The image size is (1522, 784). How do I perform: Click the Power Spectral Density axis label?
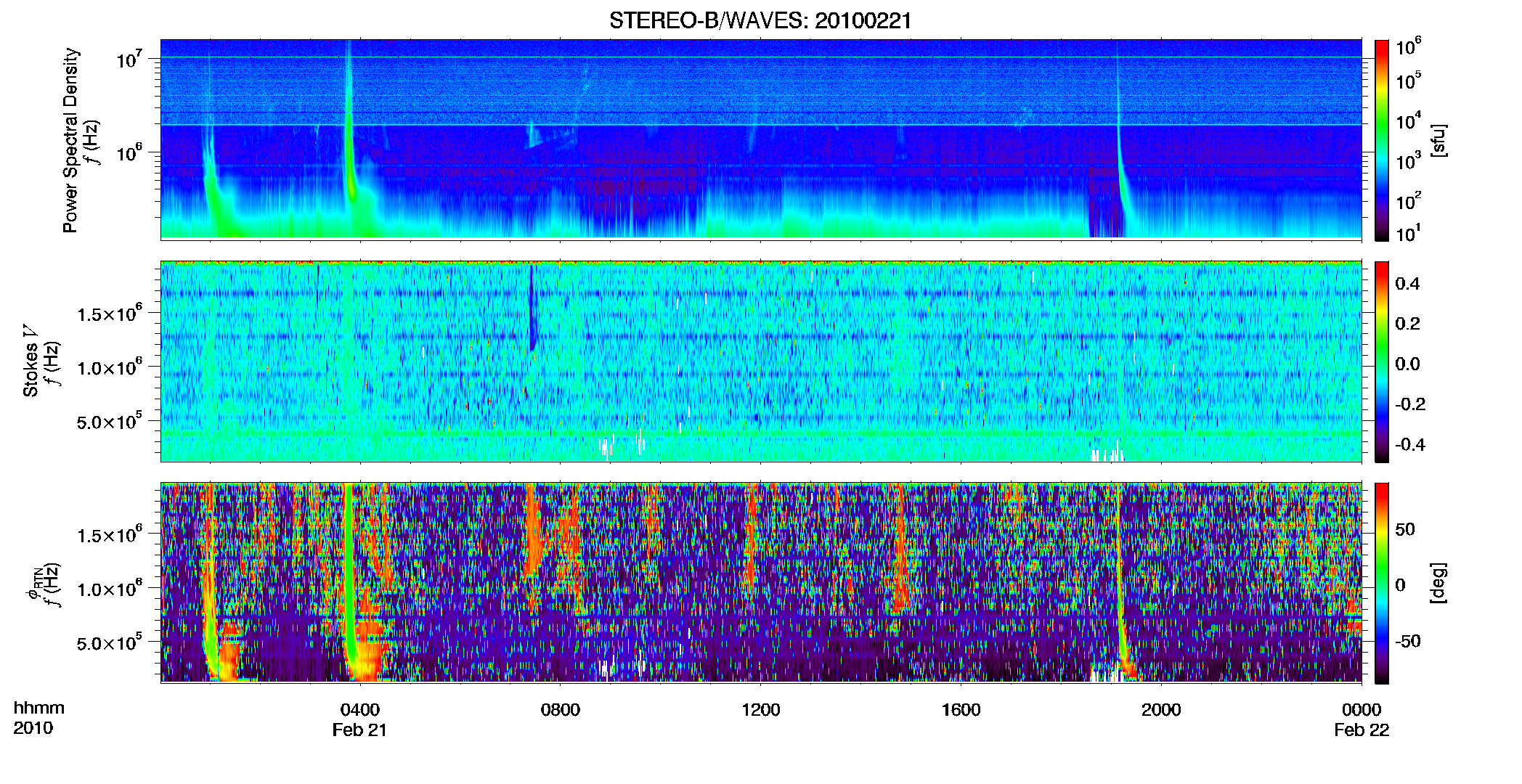[x=70, y=140]
